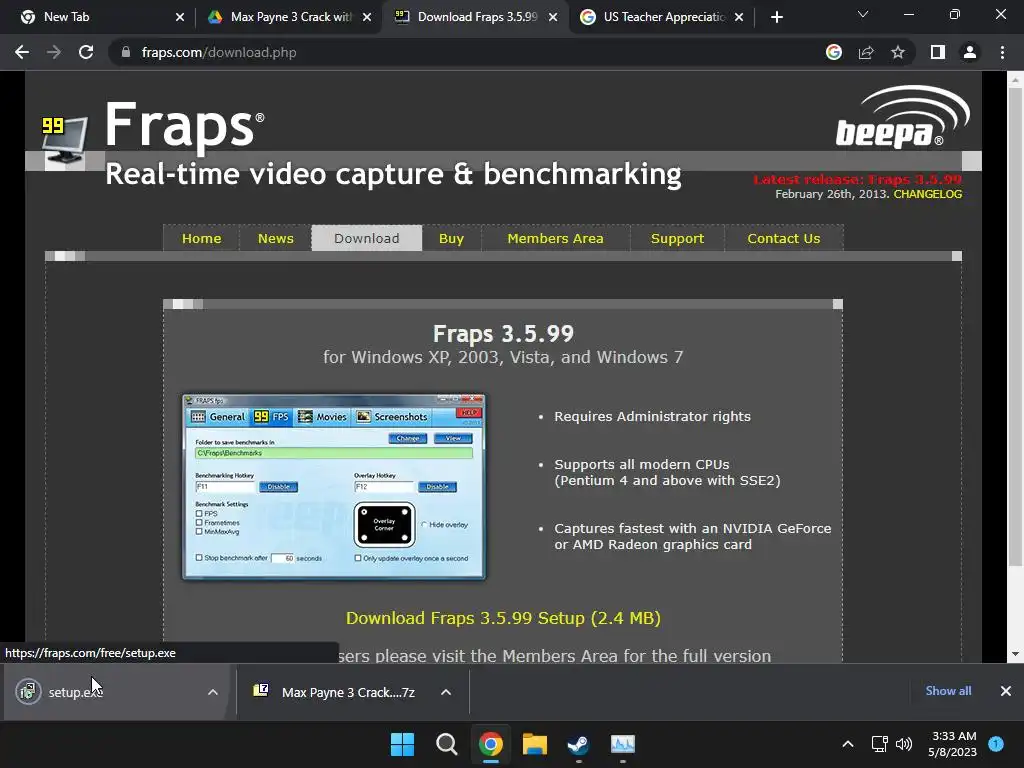The width and height of the screenshot is (1024, 768).
Task: Open the notification badge in the tray
Action: pos(996,744)
